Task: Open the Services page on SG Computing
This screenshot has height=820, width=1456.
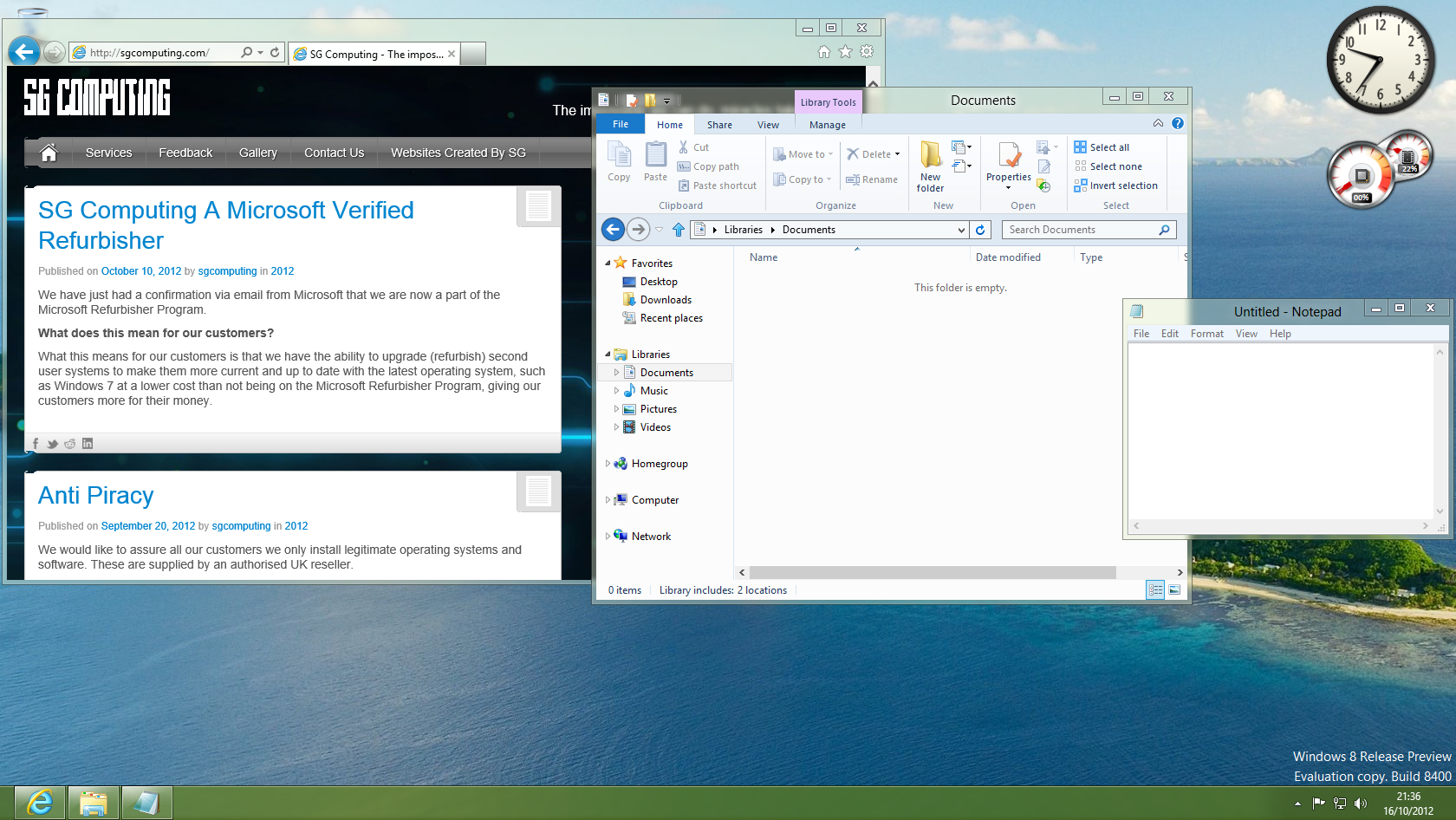Action: [x=109, y=153]
